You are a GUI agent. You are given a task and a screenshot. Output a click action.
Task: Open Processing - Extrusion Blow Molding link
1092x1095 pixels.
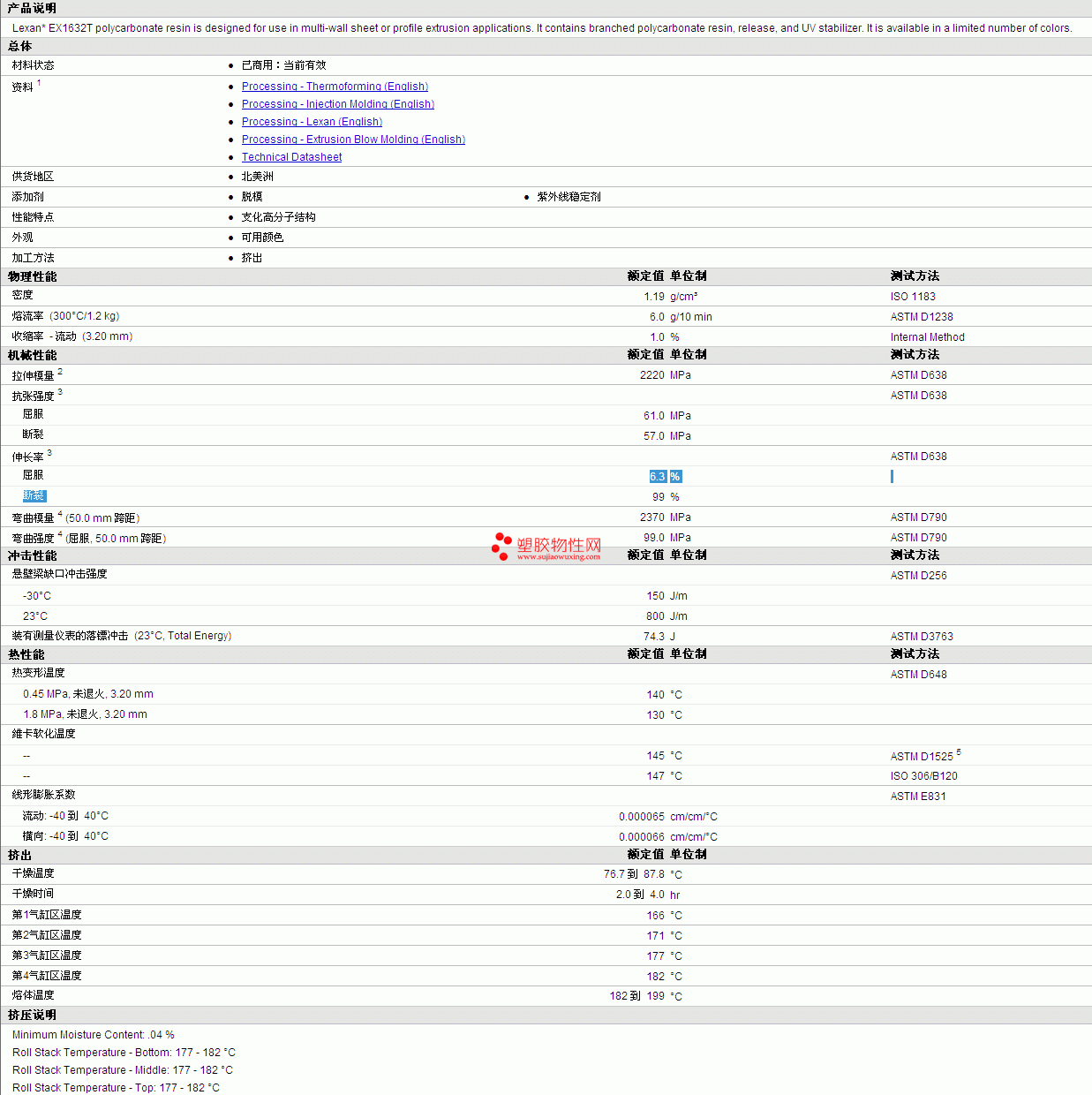[353, 140]
